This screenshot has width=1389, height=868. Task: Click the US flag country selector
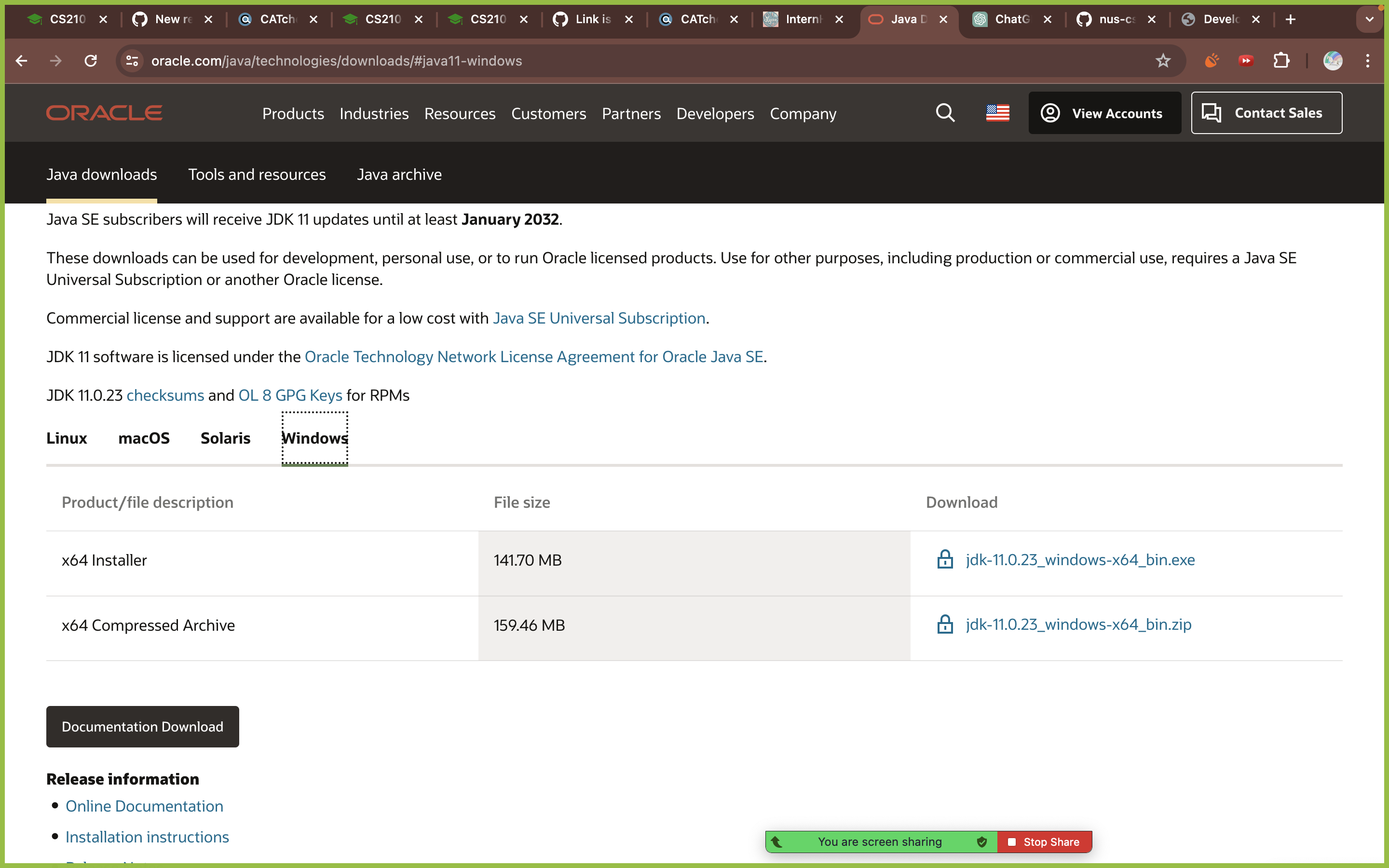(997, 113)
